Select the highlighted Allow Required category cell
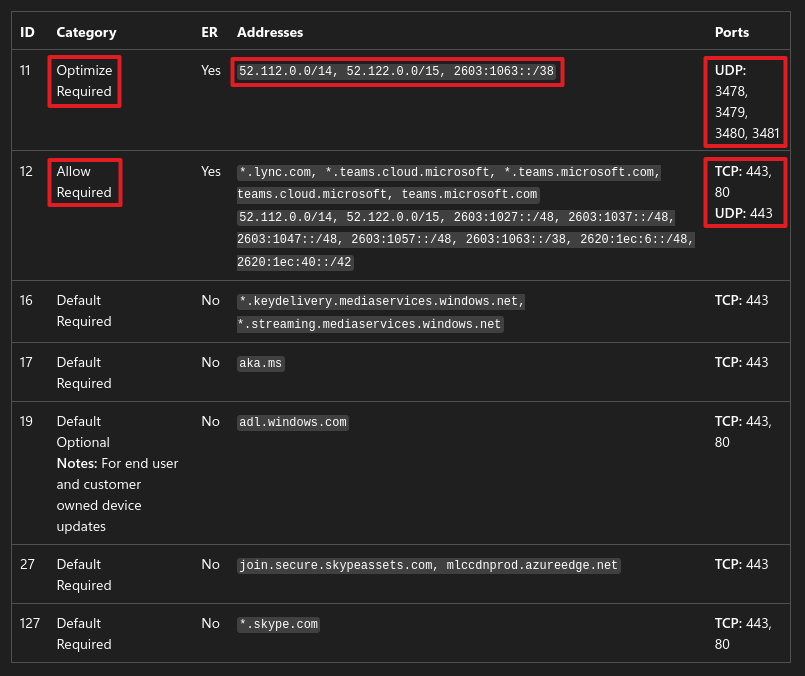805x676 pixels. coord(84,182)
